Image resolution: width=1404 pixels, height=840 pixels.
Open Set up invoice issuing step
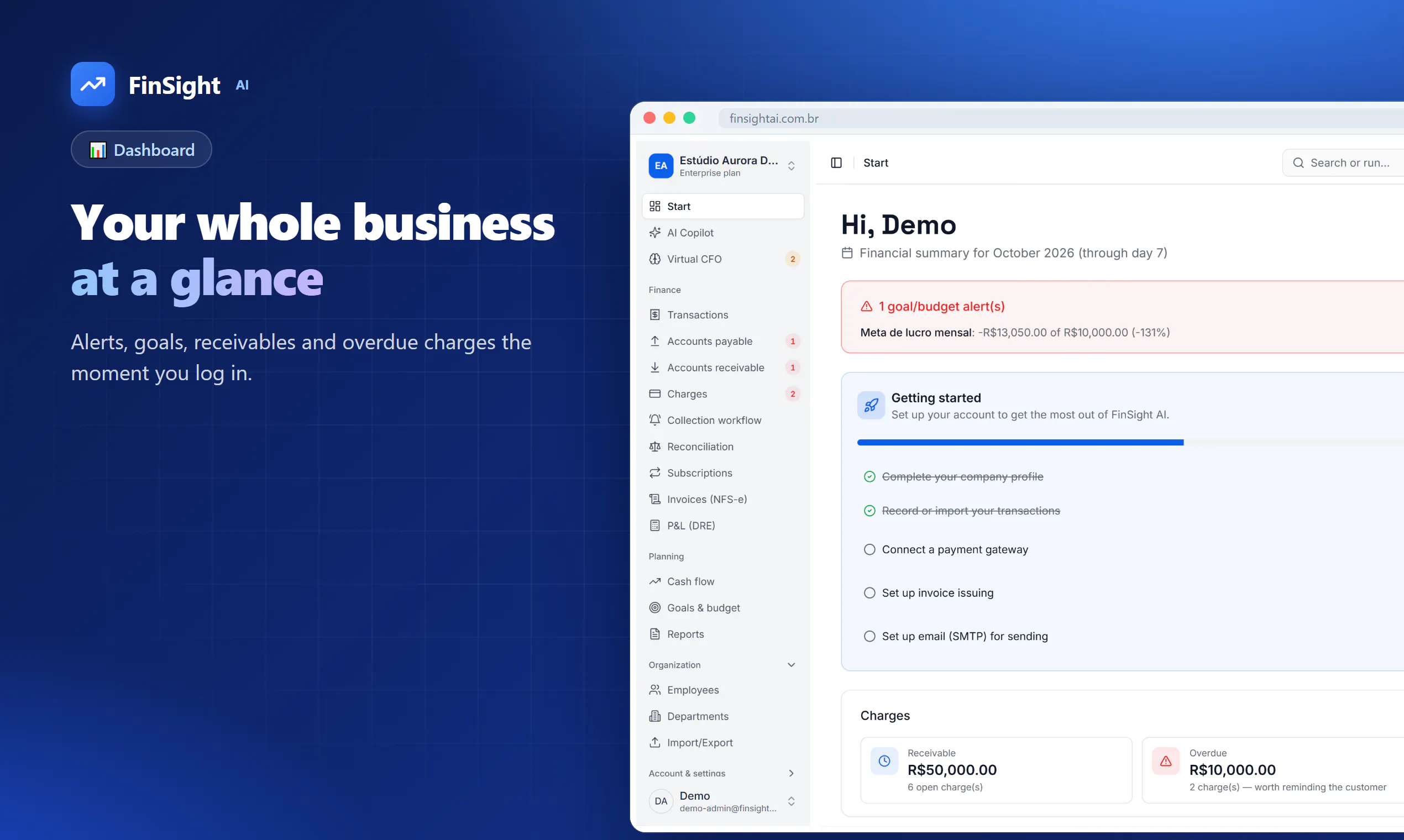pos(937,592)
